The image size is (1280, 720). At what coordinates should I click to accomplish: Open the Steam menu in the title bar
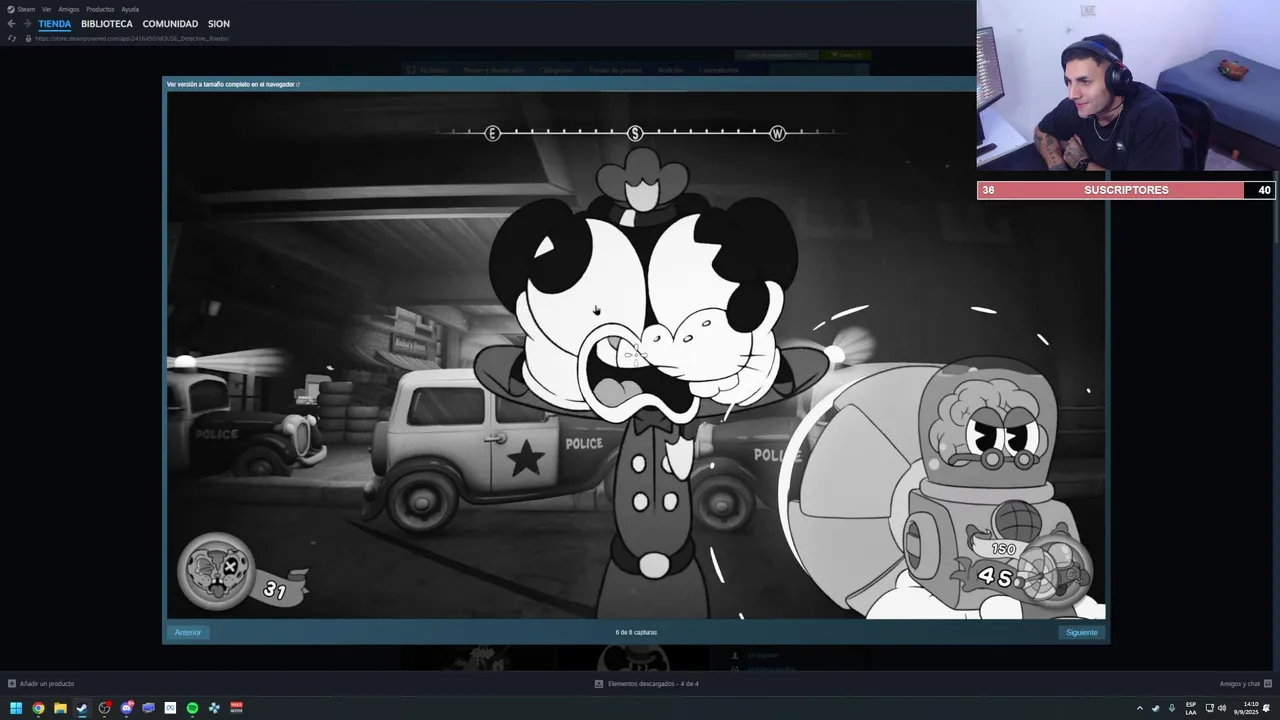pyautogui.click(x=26, y=9)
